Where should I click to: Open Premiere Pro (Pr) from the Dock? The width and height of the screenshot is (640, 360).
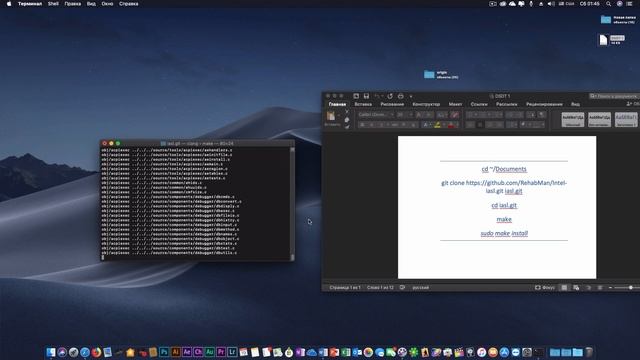coord(221,352)
